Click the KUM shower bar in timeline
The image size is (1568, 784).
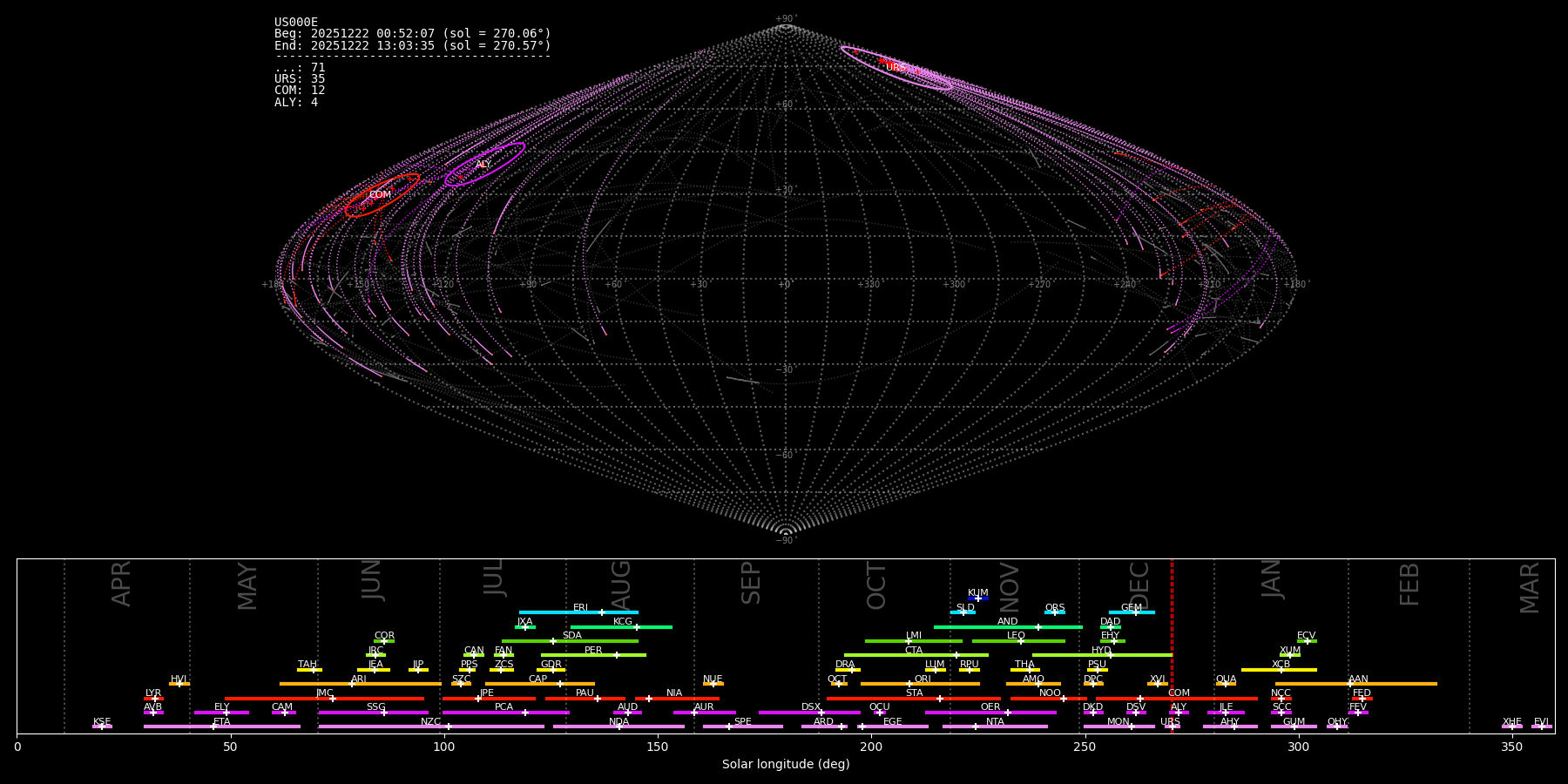[x=978, y=598]
